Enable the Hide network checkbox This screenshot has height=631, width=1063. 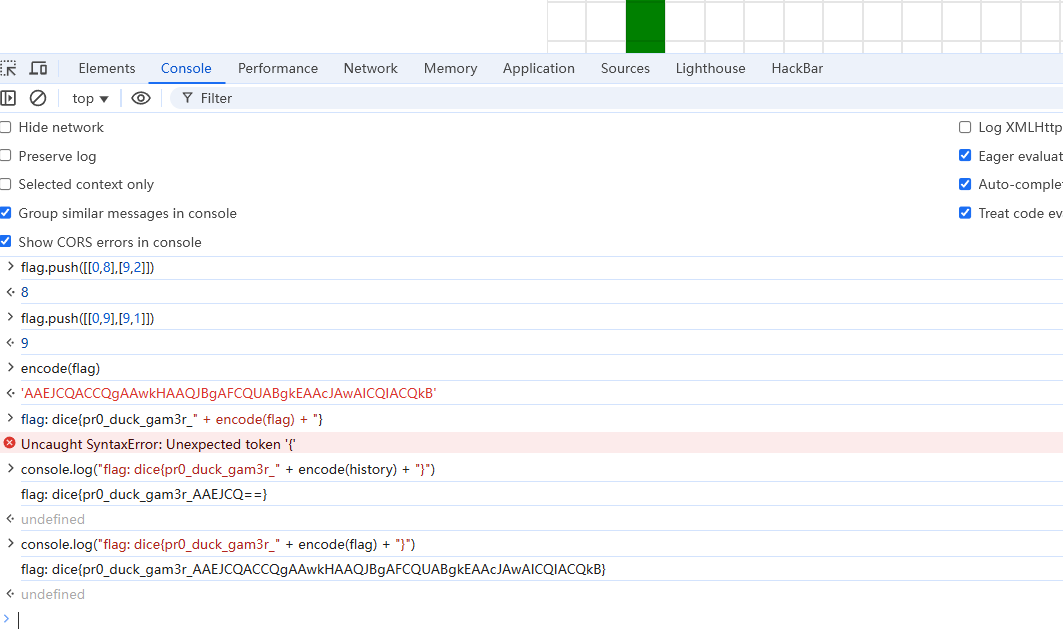tap(6, 127)
